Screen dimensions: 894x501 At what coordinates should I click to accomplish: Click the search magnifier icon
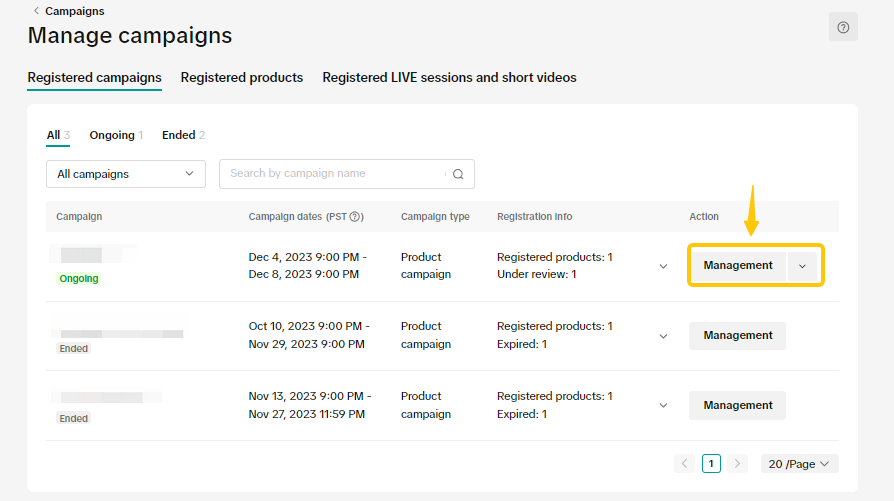pos(458,174)
